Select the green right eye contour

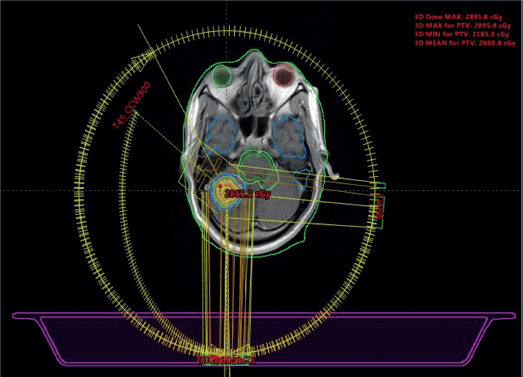click(221, 75)
